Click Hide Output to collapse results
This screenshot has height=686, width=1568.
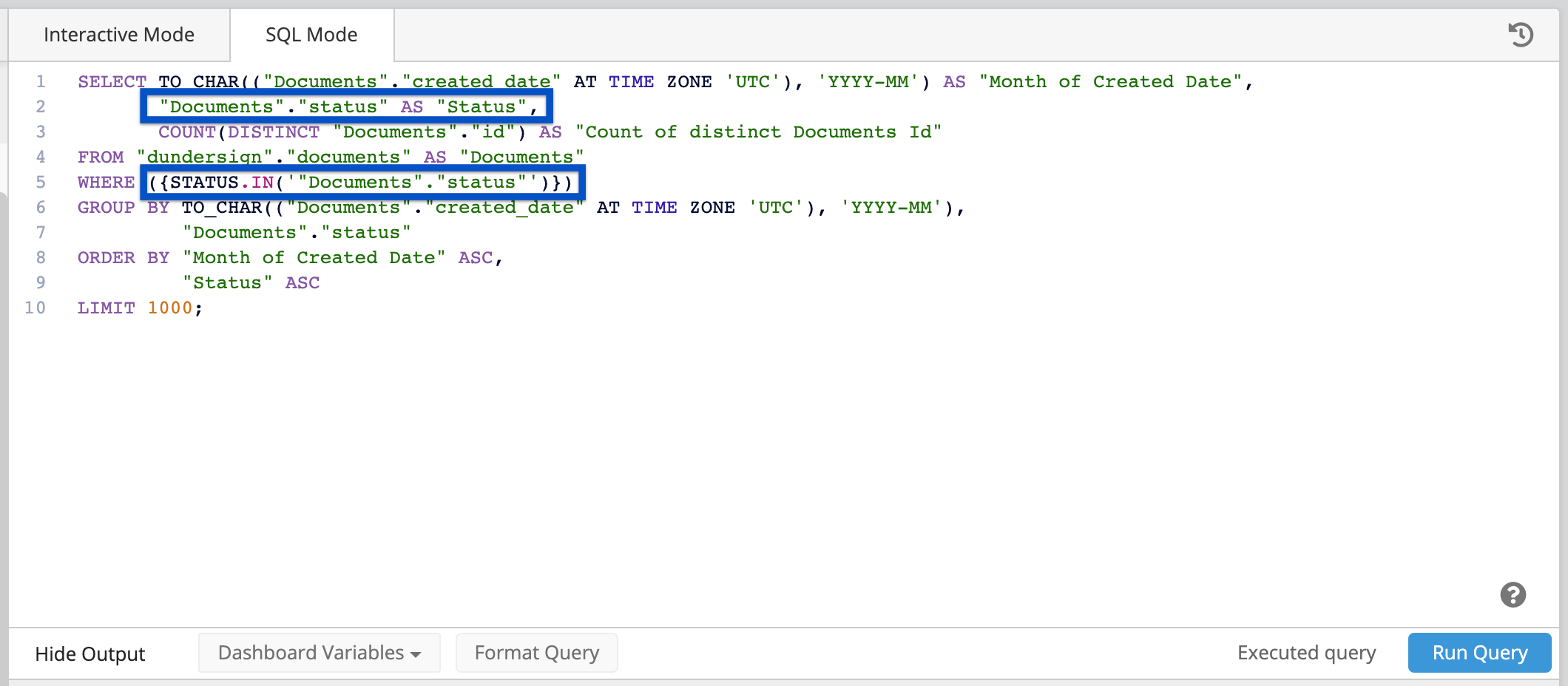pos(90,653)
